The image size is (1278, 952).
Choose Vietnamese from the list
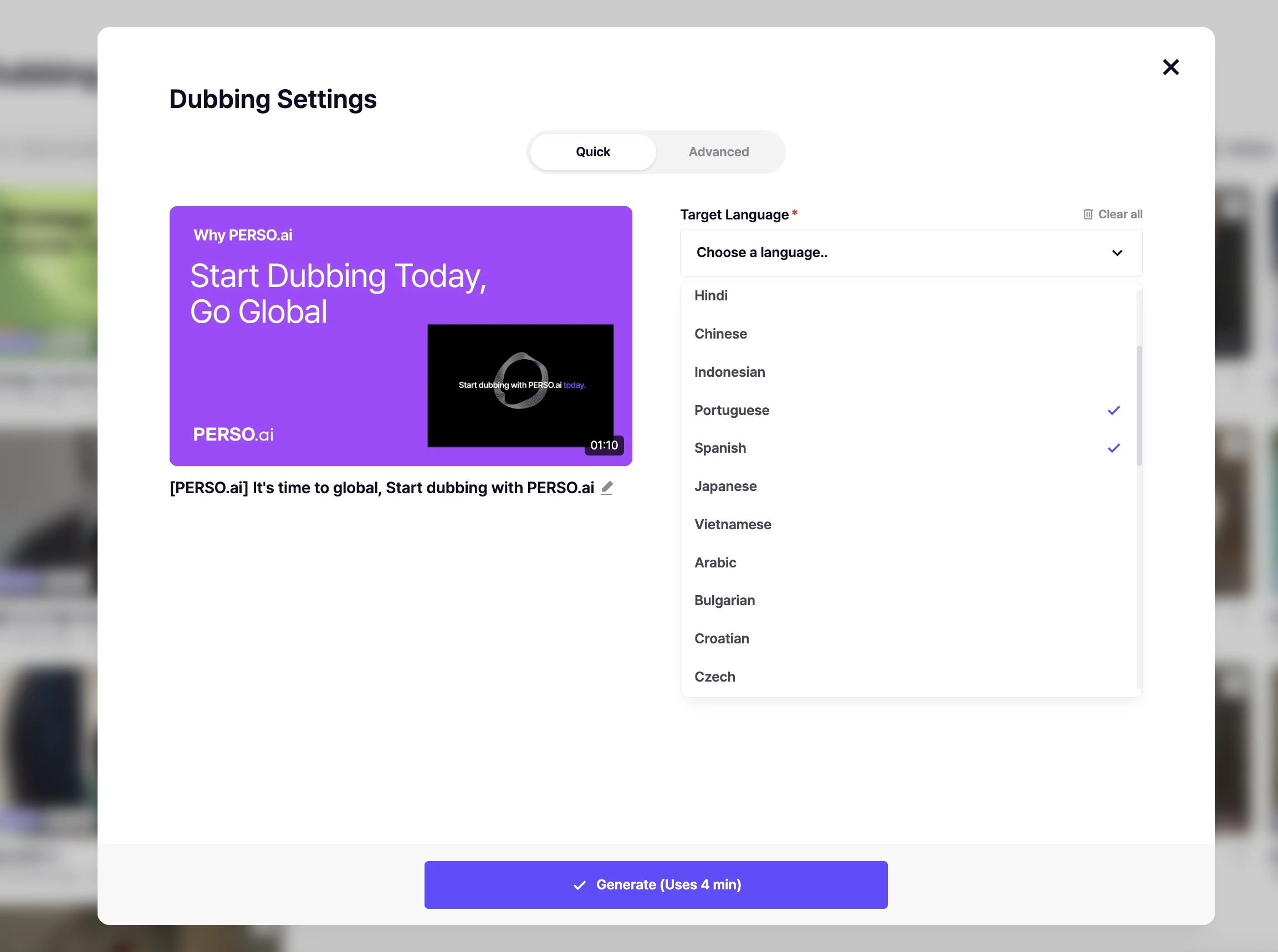coord(732,524)
